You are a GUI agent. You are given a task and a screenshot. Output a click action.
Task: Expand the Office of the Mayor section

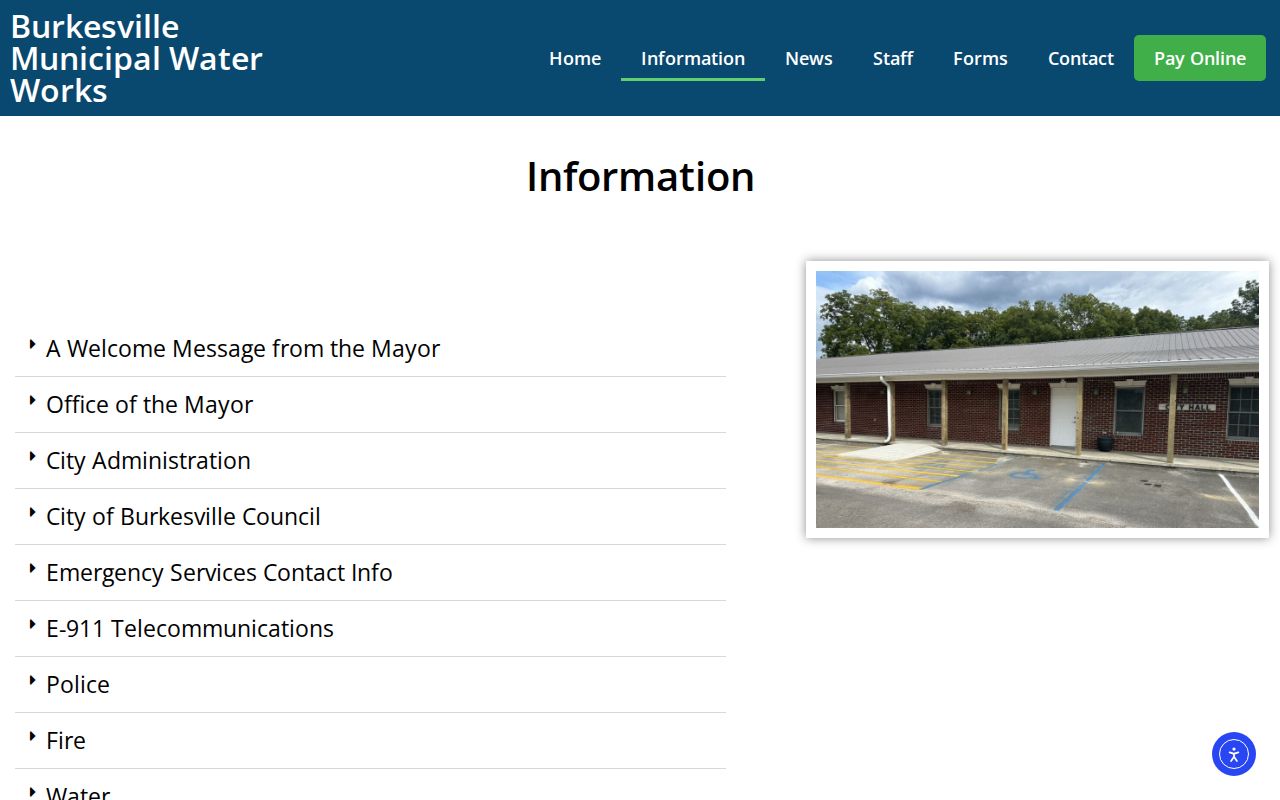point(370,405)
